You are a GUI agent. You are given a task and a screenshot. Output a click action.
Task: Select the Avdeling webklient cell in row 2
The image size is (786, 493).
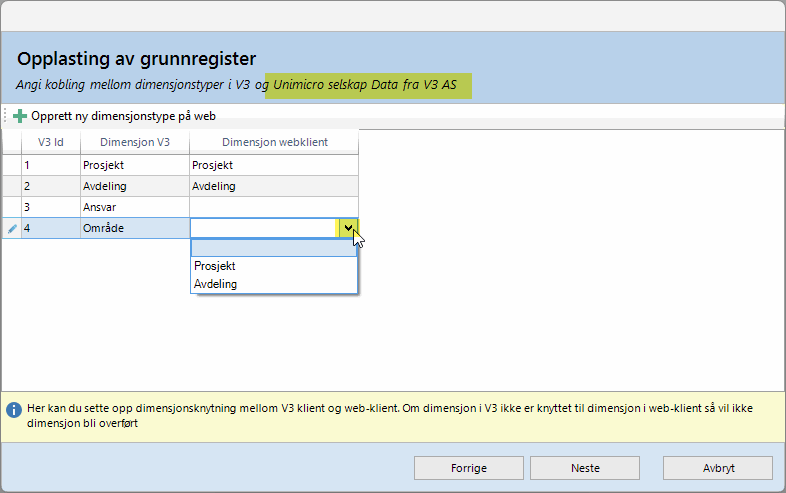273,186
